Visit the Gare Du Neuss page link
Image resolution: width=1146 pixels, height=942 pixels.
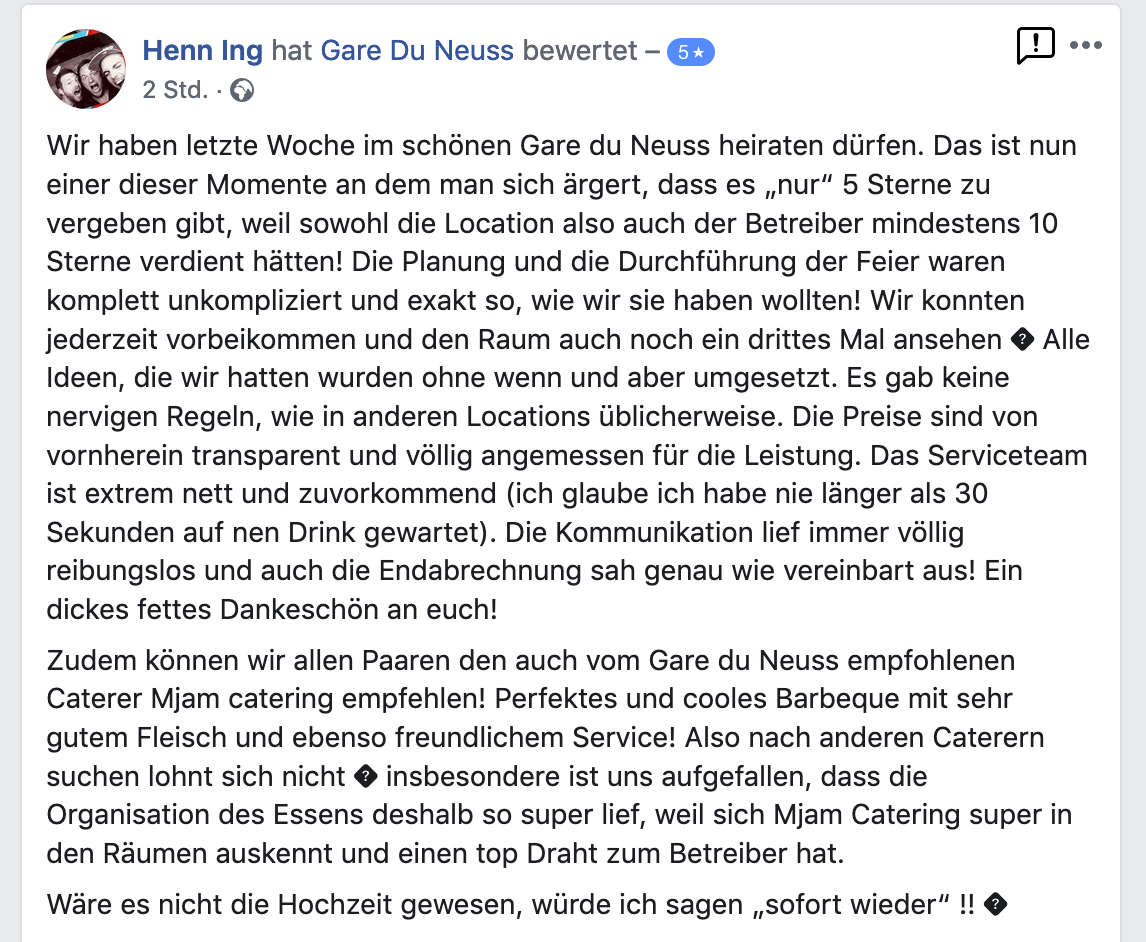pyautogui.click(x=417, y=50)
